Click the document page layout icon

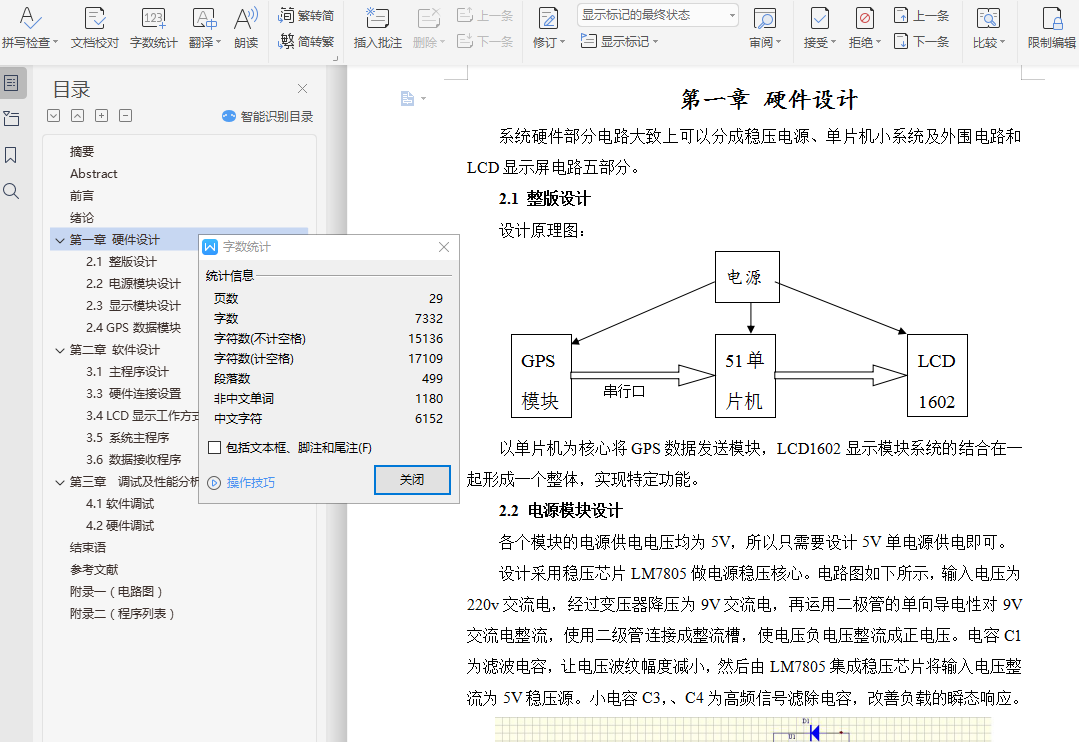point(407,99)
